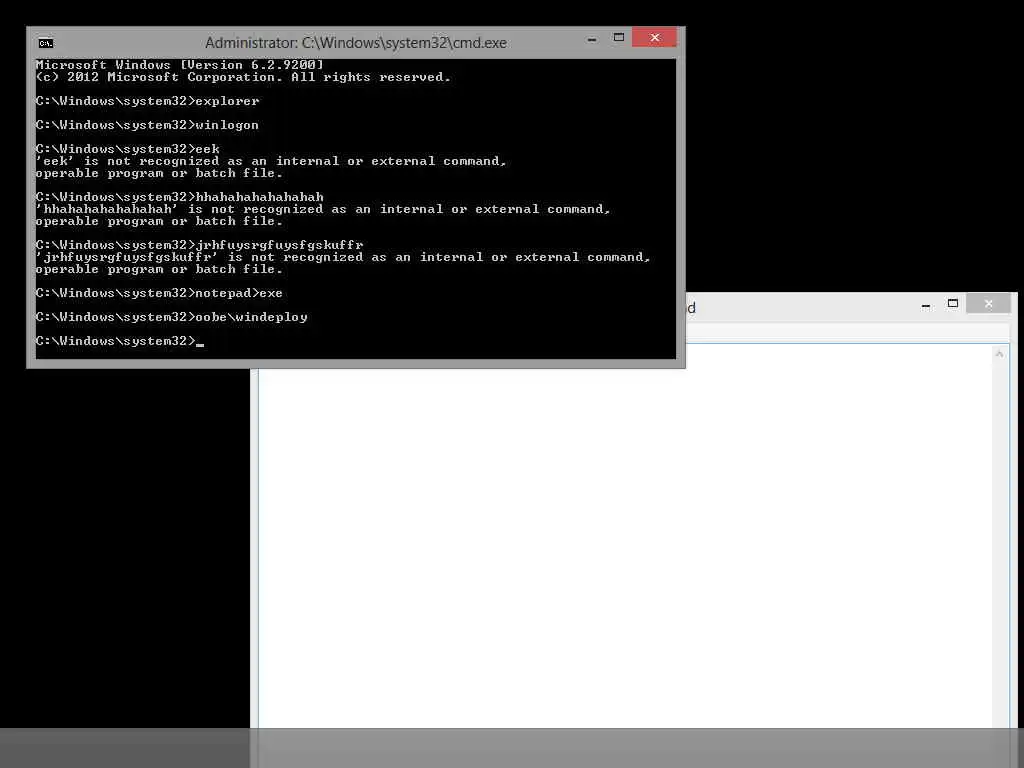
Task: Click Notepad's scrollbar up arrow
Action: point(999,354)
